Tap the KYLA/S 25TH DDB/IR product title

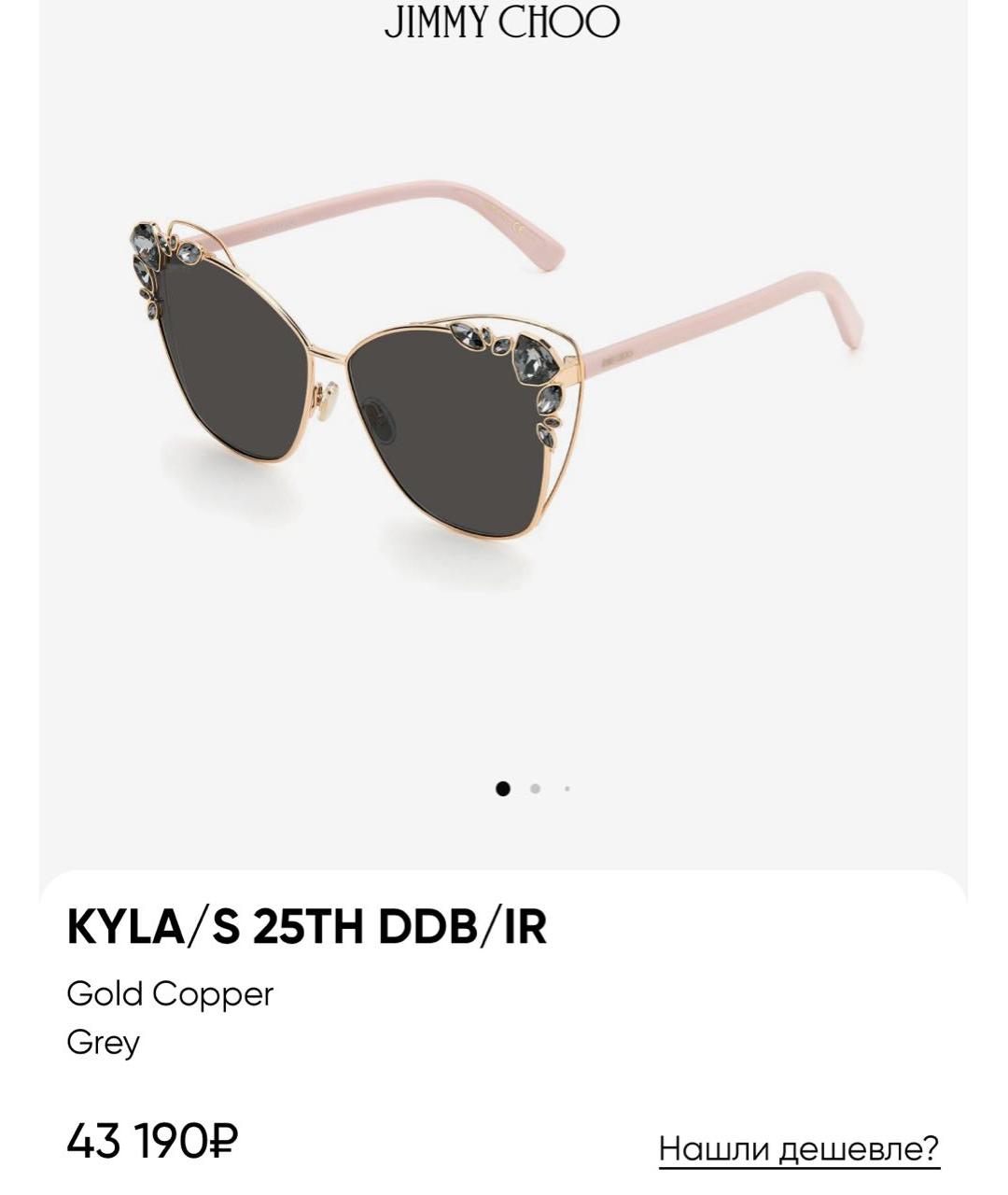tap(307, 927)
